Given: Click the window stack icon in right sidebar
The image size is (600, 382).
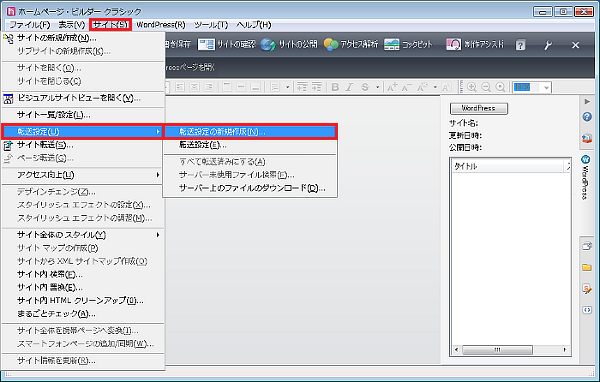Looking at the screenshot, I should tap(587, 246).
